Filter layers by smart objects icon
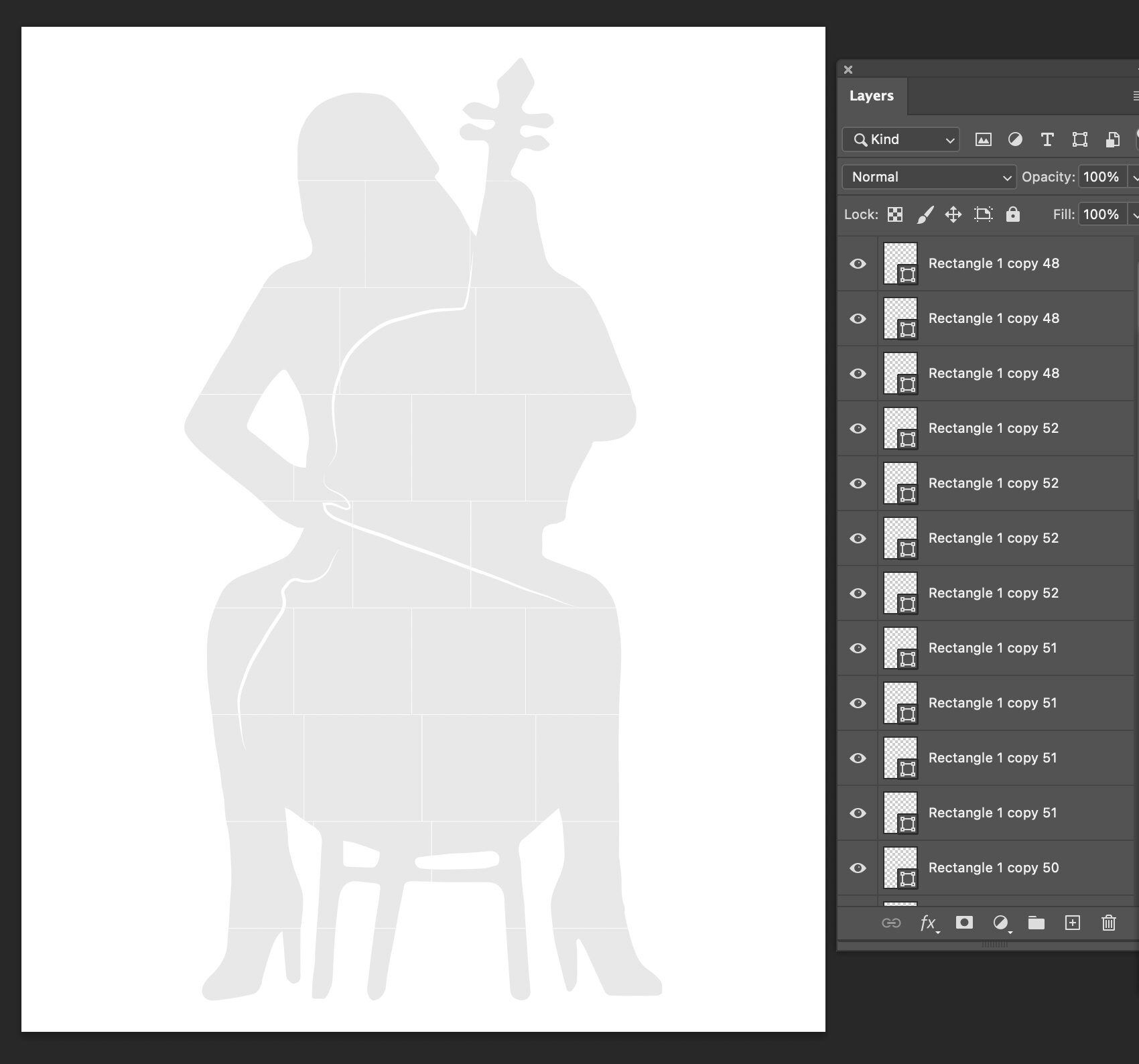 tap(1112, 139)
